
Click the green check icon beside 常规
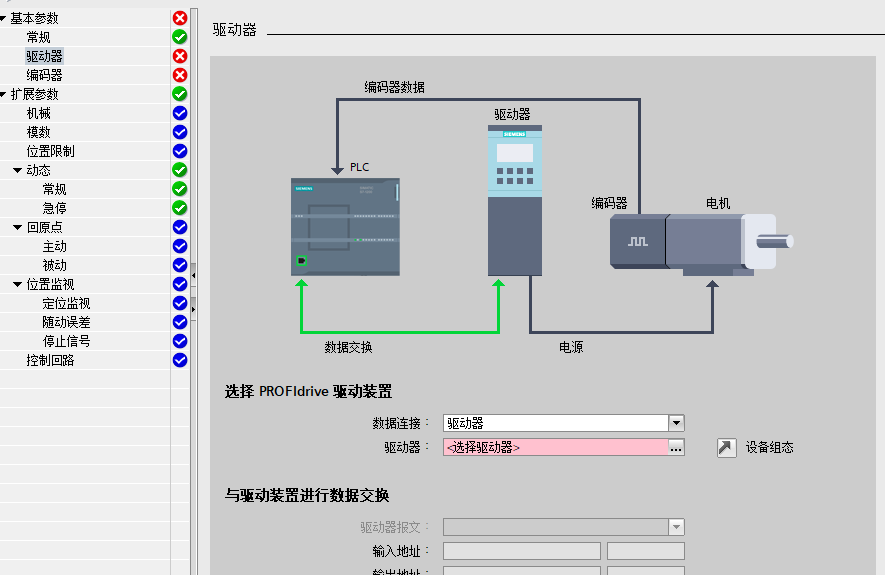[180, 37]
